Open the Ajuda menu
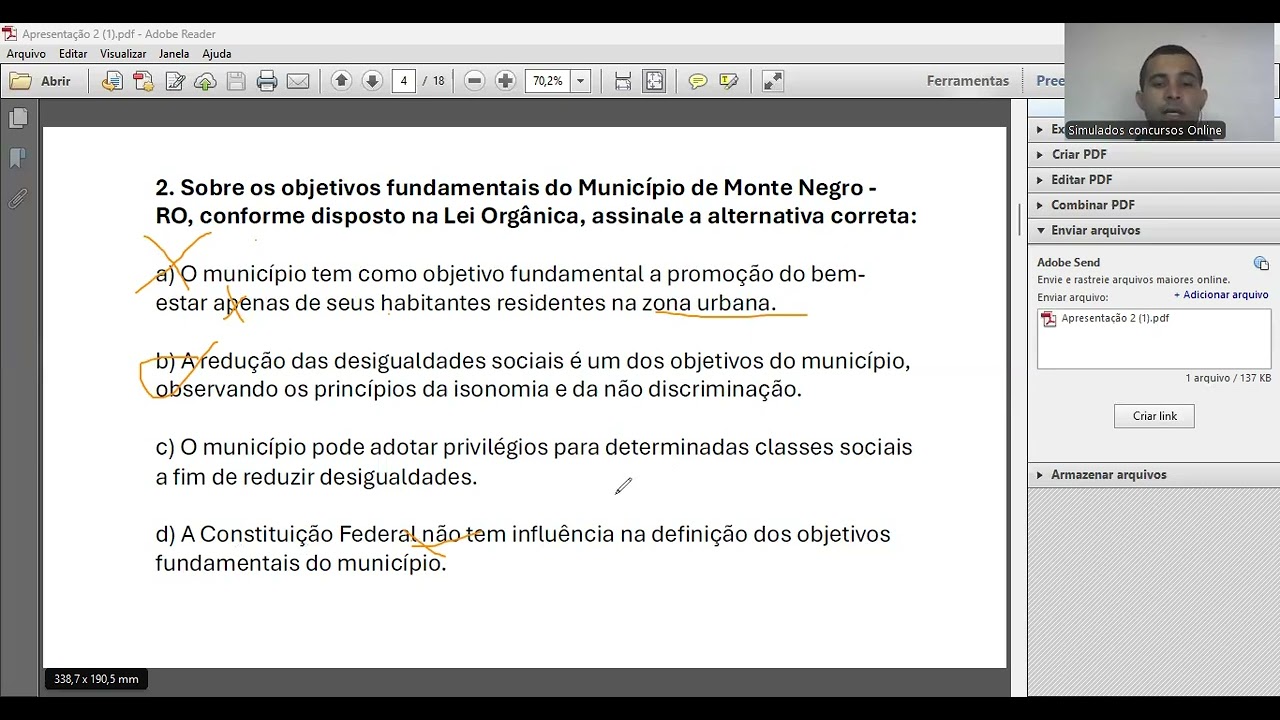The image size is (1280, 720). 217,54
